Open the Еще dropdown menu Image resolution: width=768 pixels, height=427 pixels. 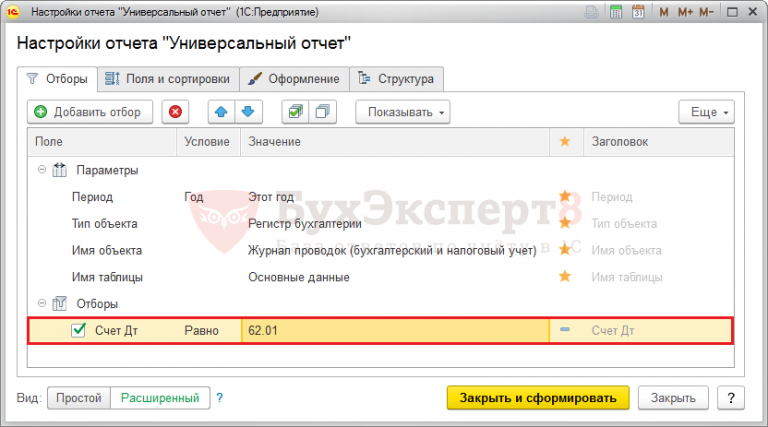(x=706, y=112)
